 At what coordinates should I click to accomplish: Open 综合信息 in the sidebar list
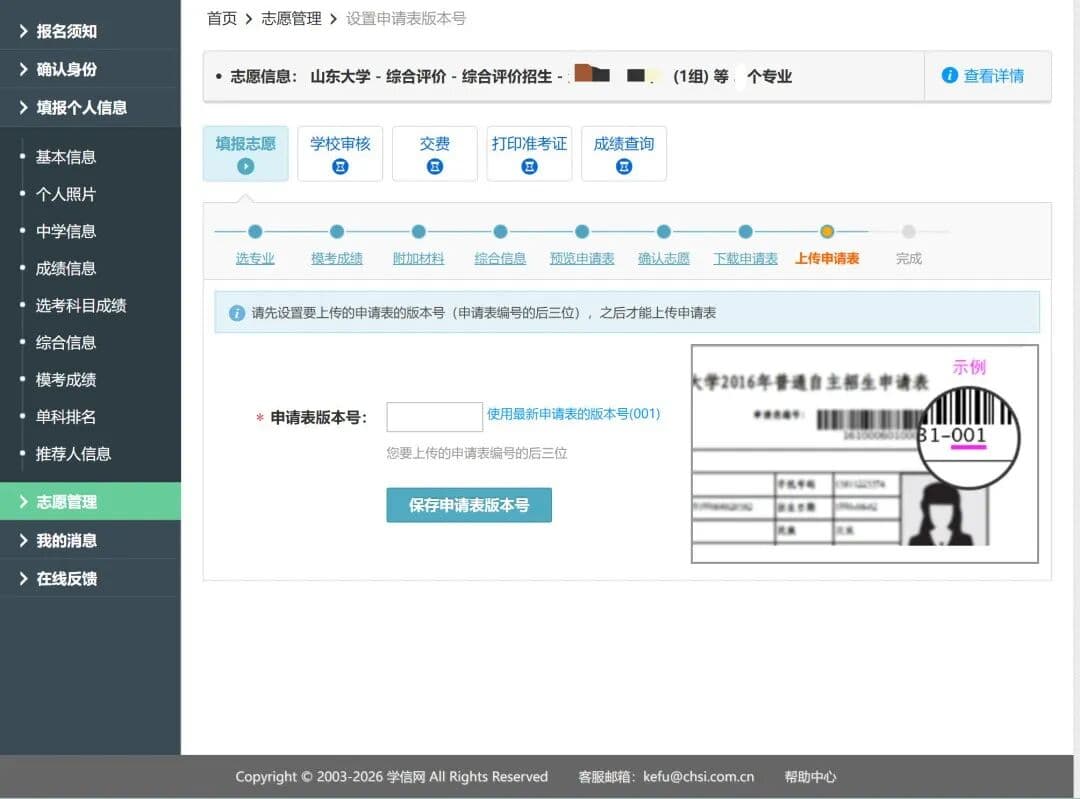[x=66, y=343]
